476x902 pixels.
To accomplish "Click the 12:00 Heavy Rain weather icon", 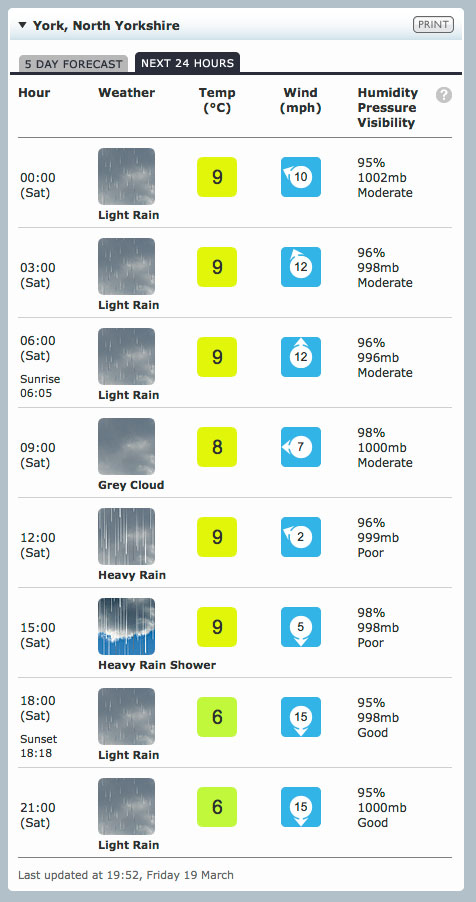I will [x=127, y=536].
